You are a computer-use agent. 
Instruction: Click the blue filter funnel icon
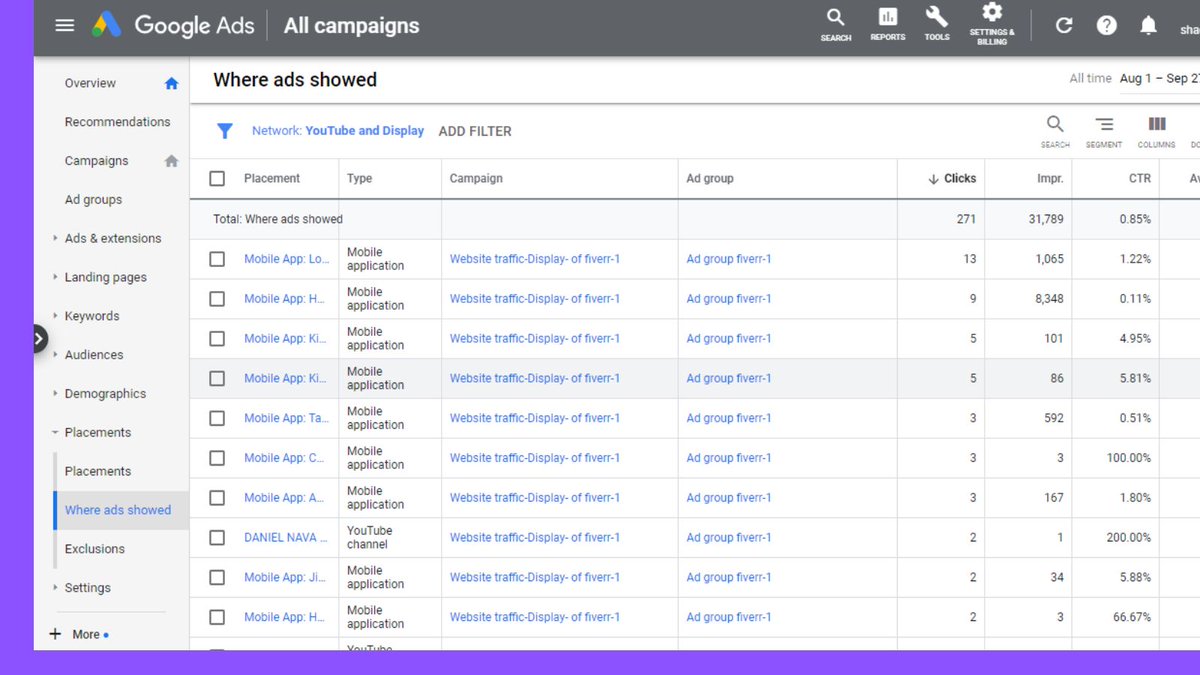point(225,131)
